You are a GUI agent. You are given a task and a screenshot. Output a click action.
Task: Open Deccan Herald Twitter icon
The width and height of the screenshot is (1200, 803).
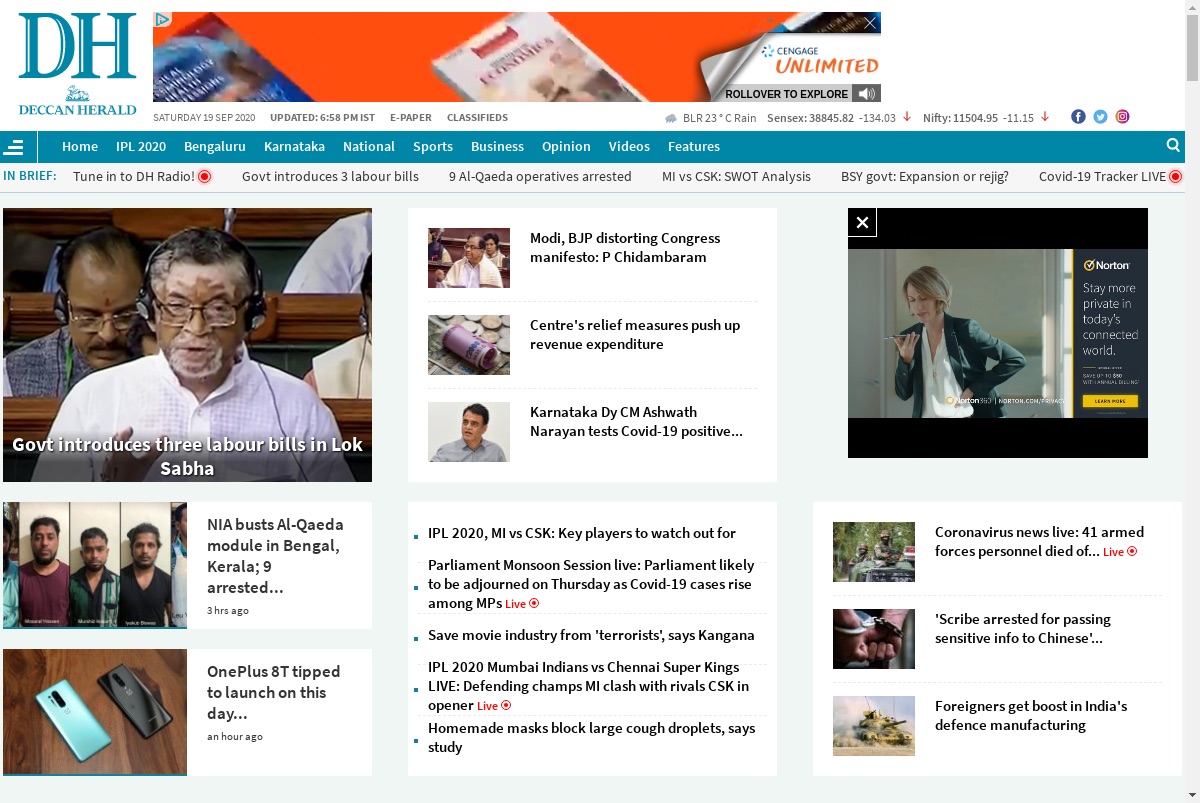click(1100, 117)
